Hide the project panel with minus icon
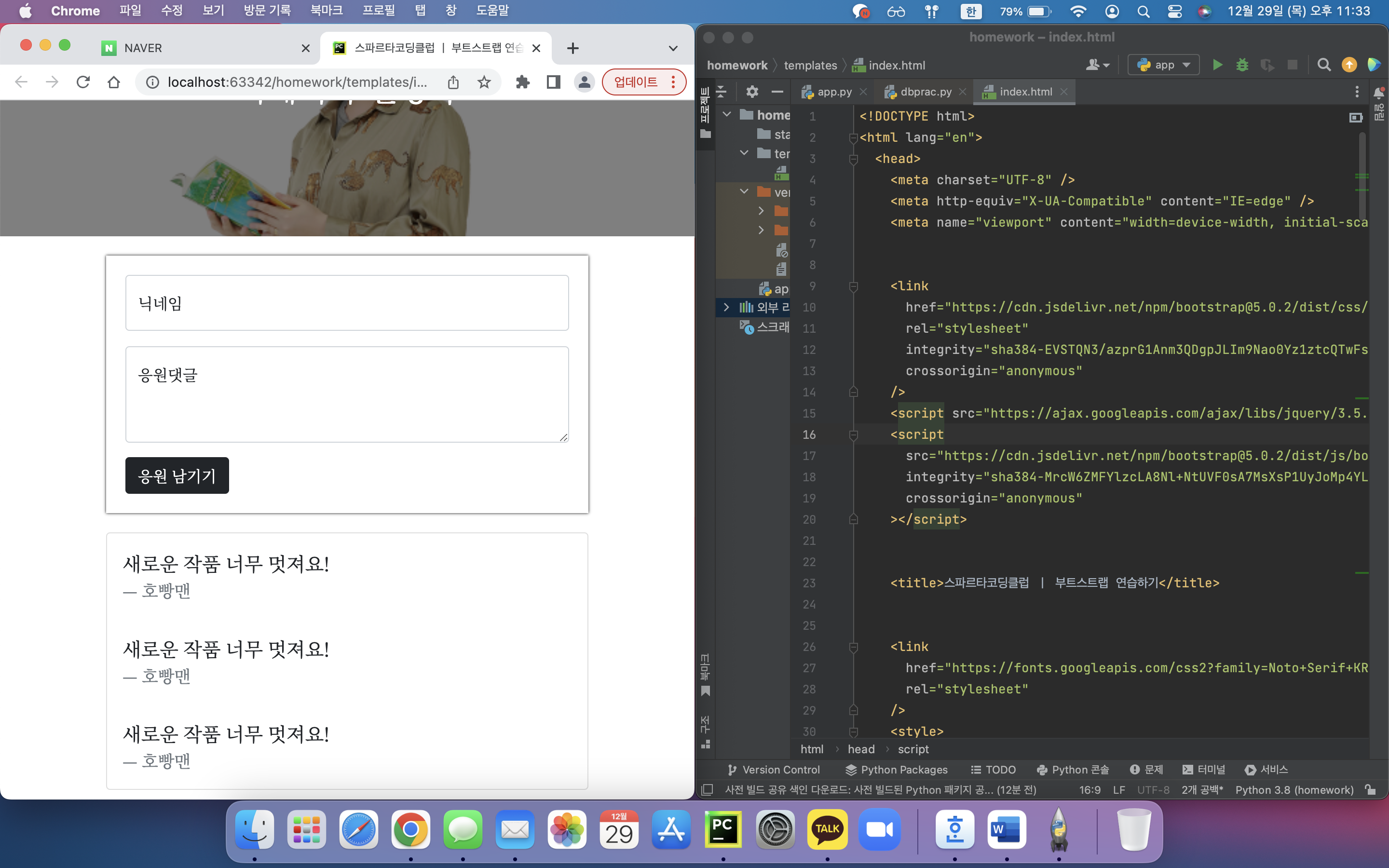 click(777, 91)
